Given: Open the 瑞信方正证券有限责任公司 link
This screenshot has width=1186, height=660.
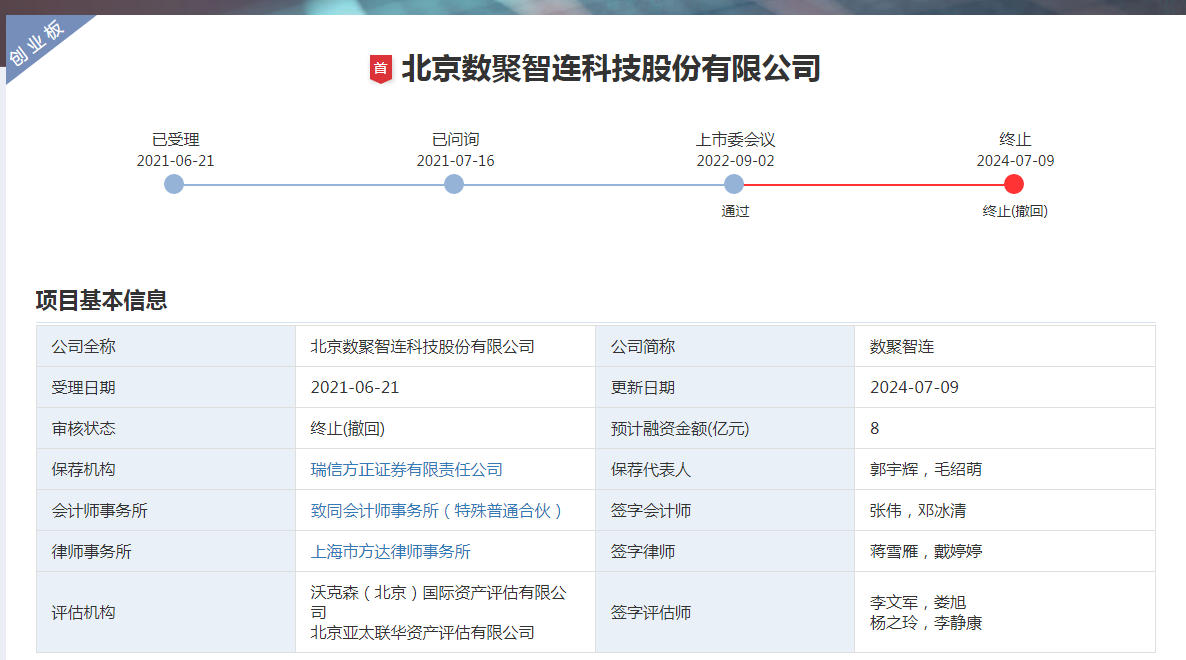Looking at the screenshot, I should pos(406,469).
